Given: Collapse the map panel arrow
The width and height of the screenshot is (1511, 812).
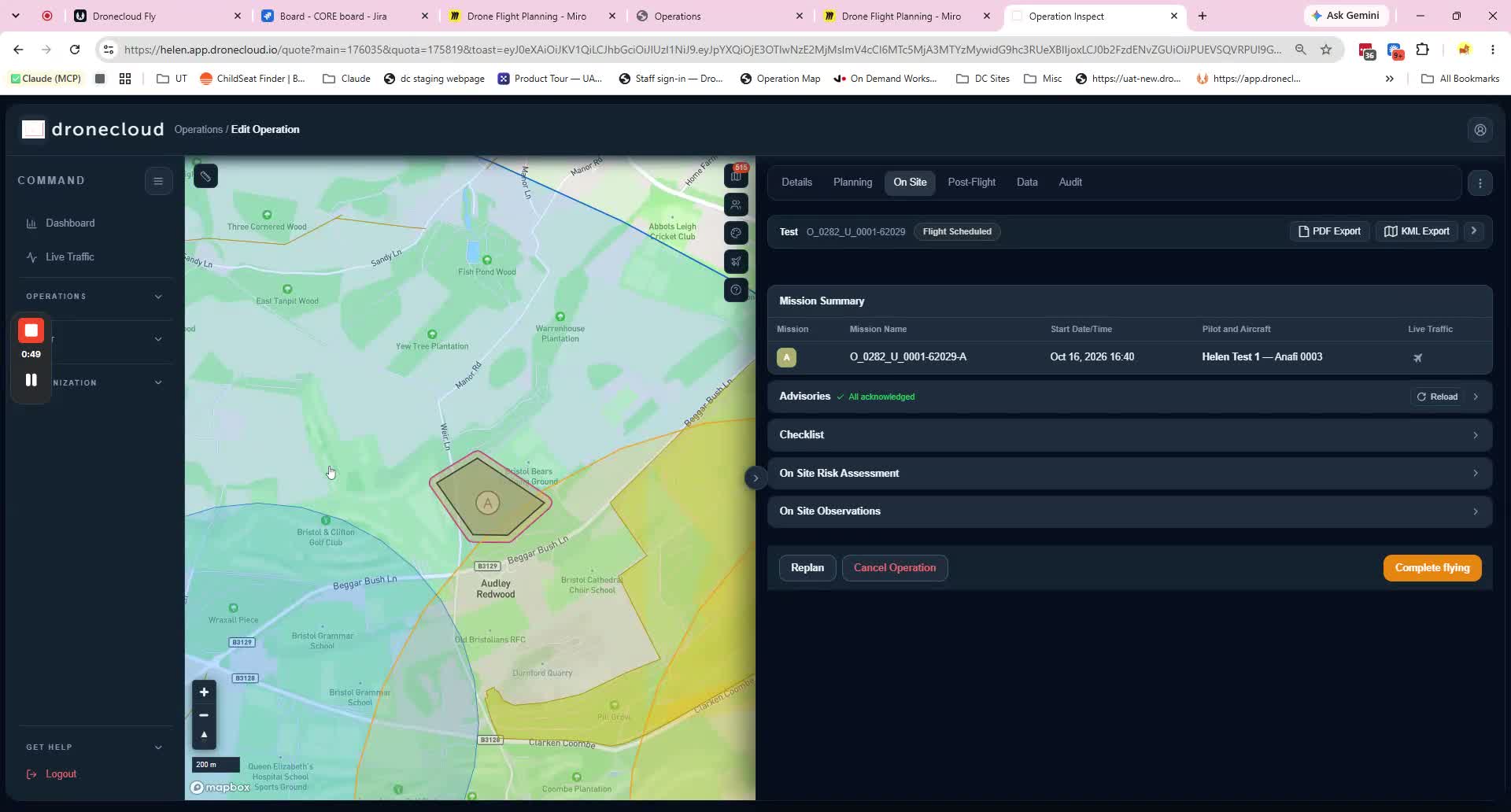Looking at the screenshot, I should click(755, 478).
